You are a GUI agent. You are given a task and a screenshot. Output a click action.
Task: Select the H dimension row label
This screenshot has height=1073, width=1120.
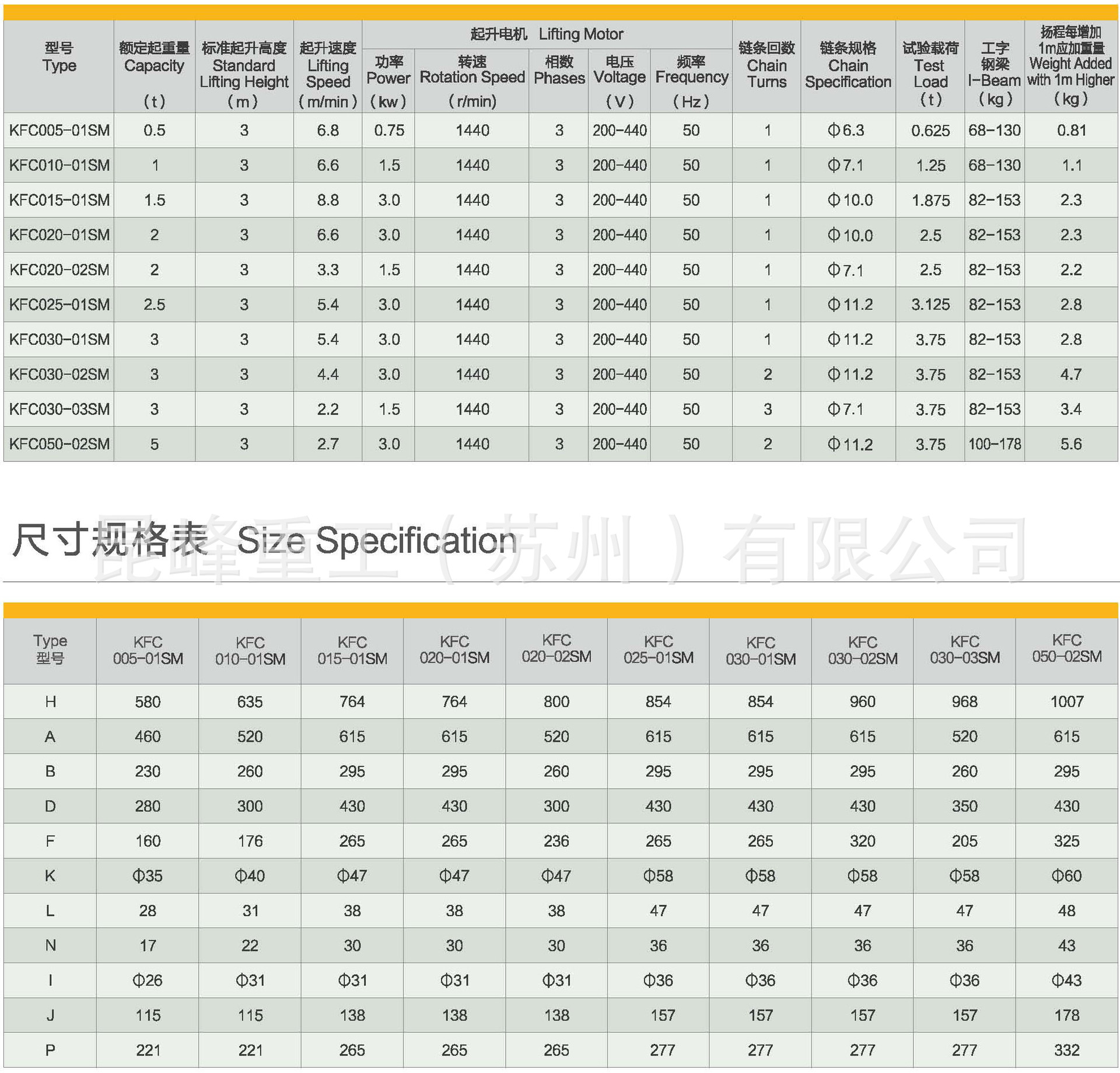[50, 702]
